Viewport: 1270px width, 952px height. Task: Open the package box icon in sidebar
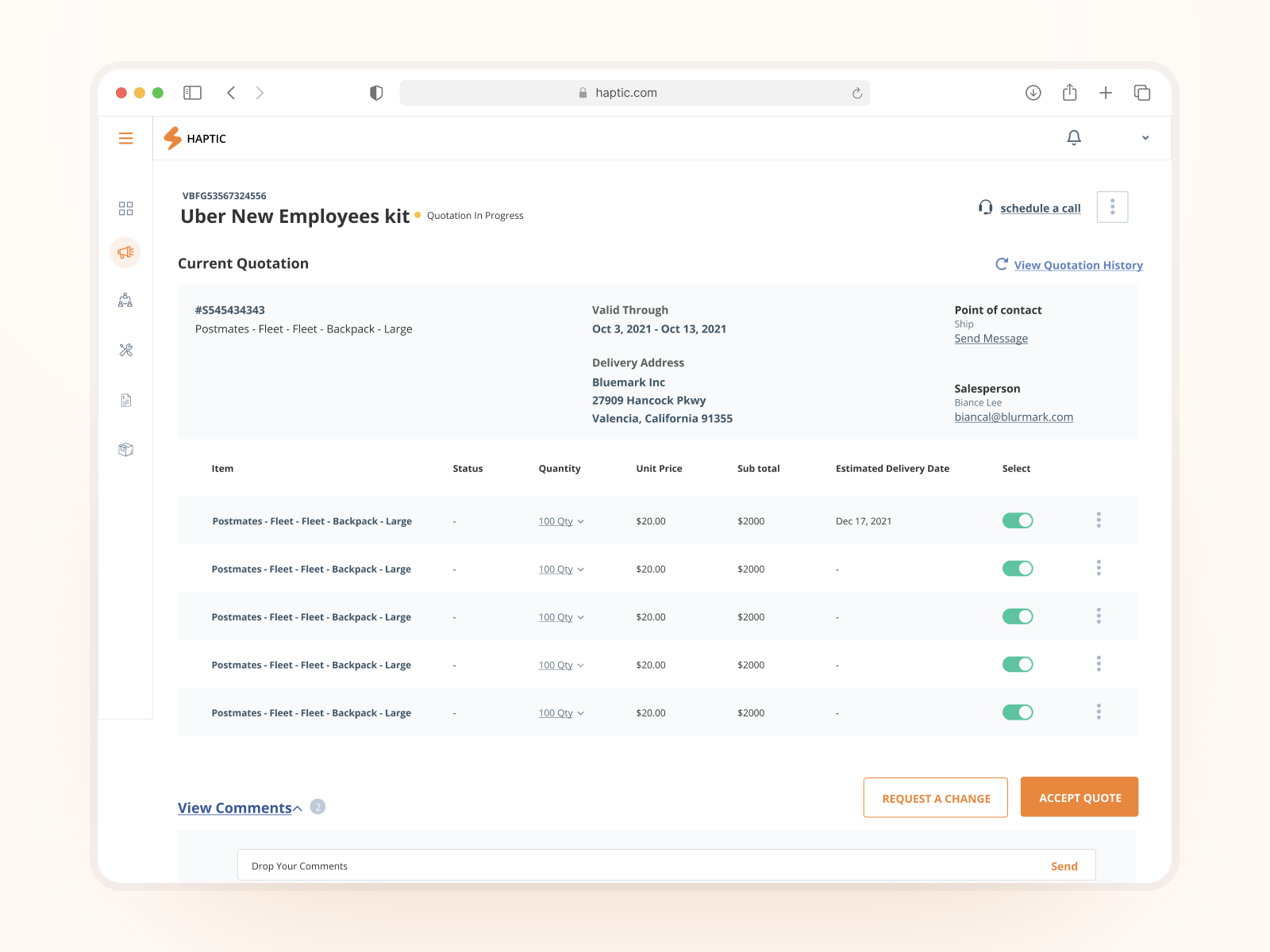pyautogui.click(x=125, y=450)
